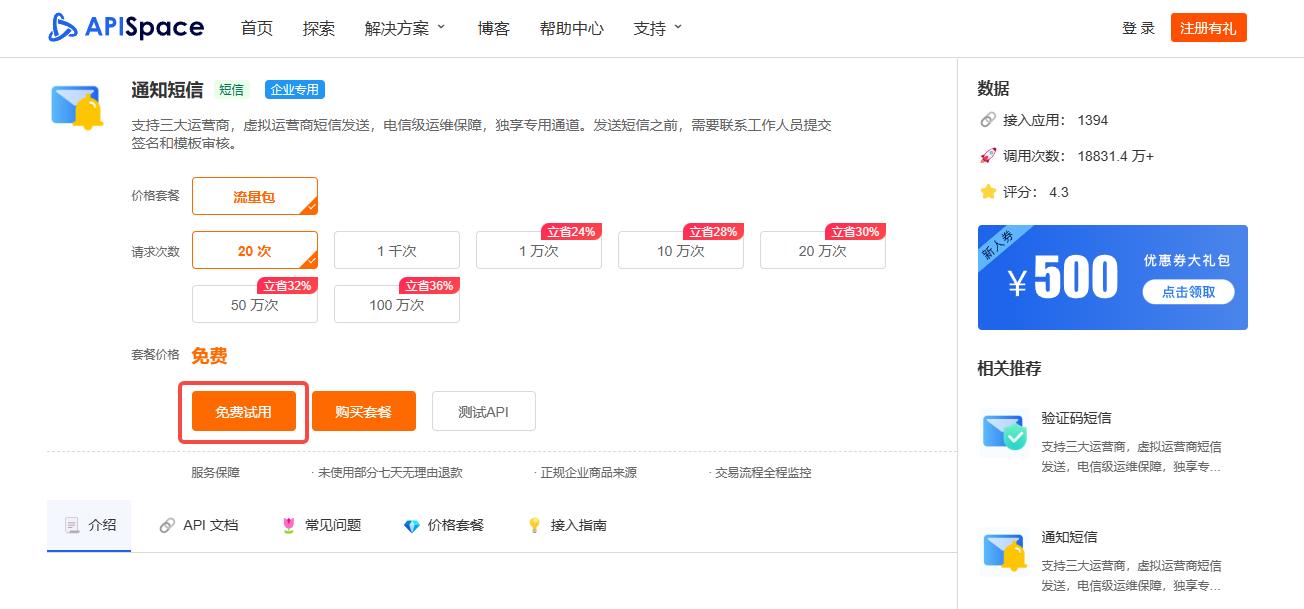Click the lightbulb icon on the 接入指南 tab
Viewport: 1304px width, 609px height.
(x=536, y=524)
